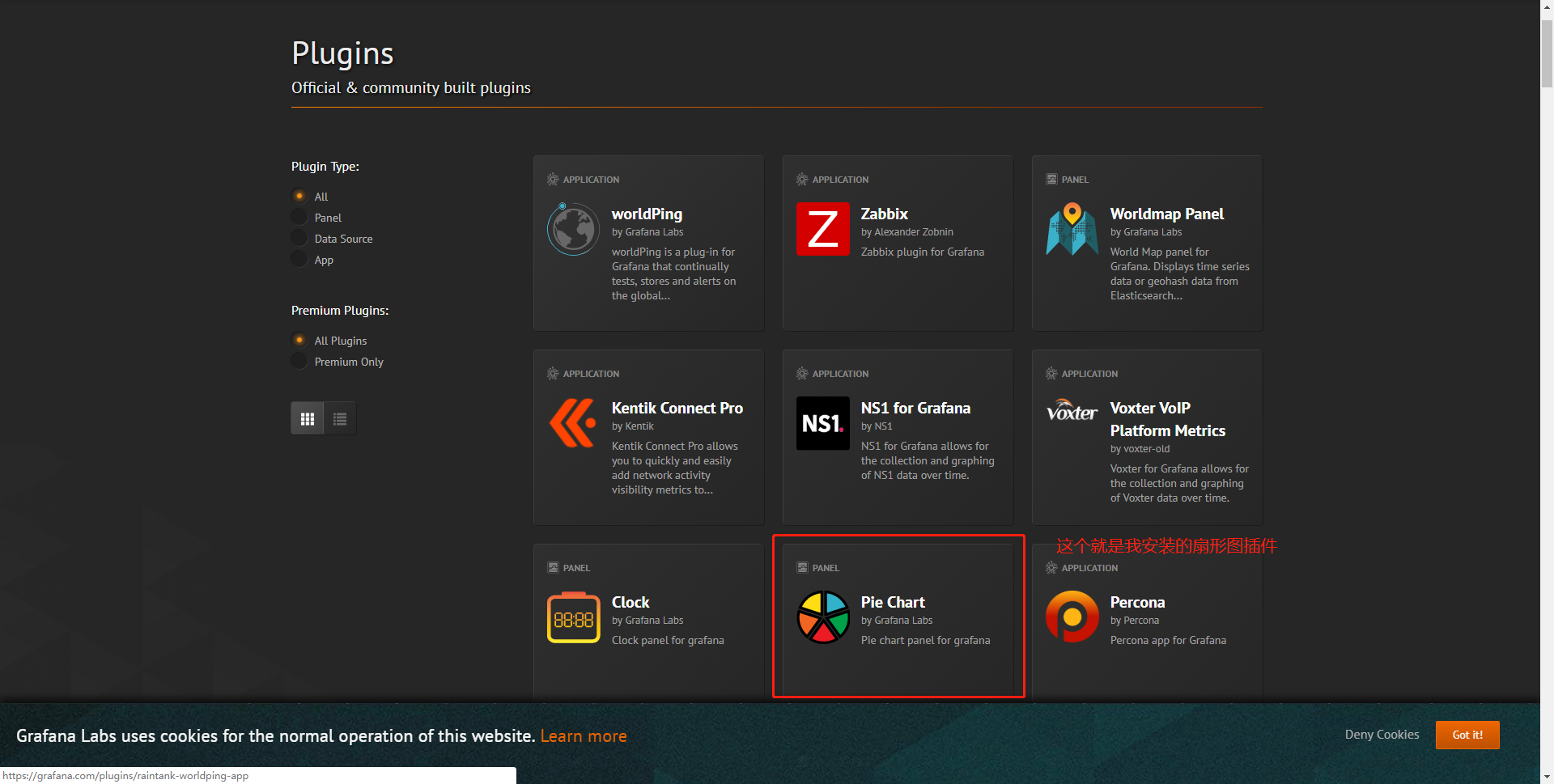Image resolution: width=1554 pixels, height=784 pixels.
Task: Click 'by NS1' author text
Action: coord(877,426)
